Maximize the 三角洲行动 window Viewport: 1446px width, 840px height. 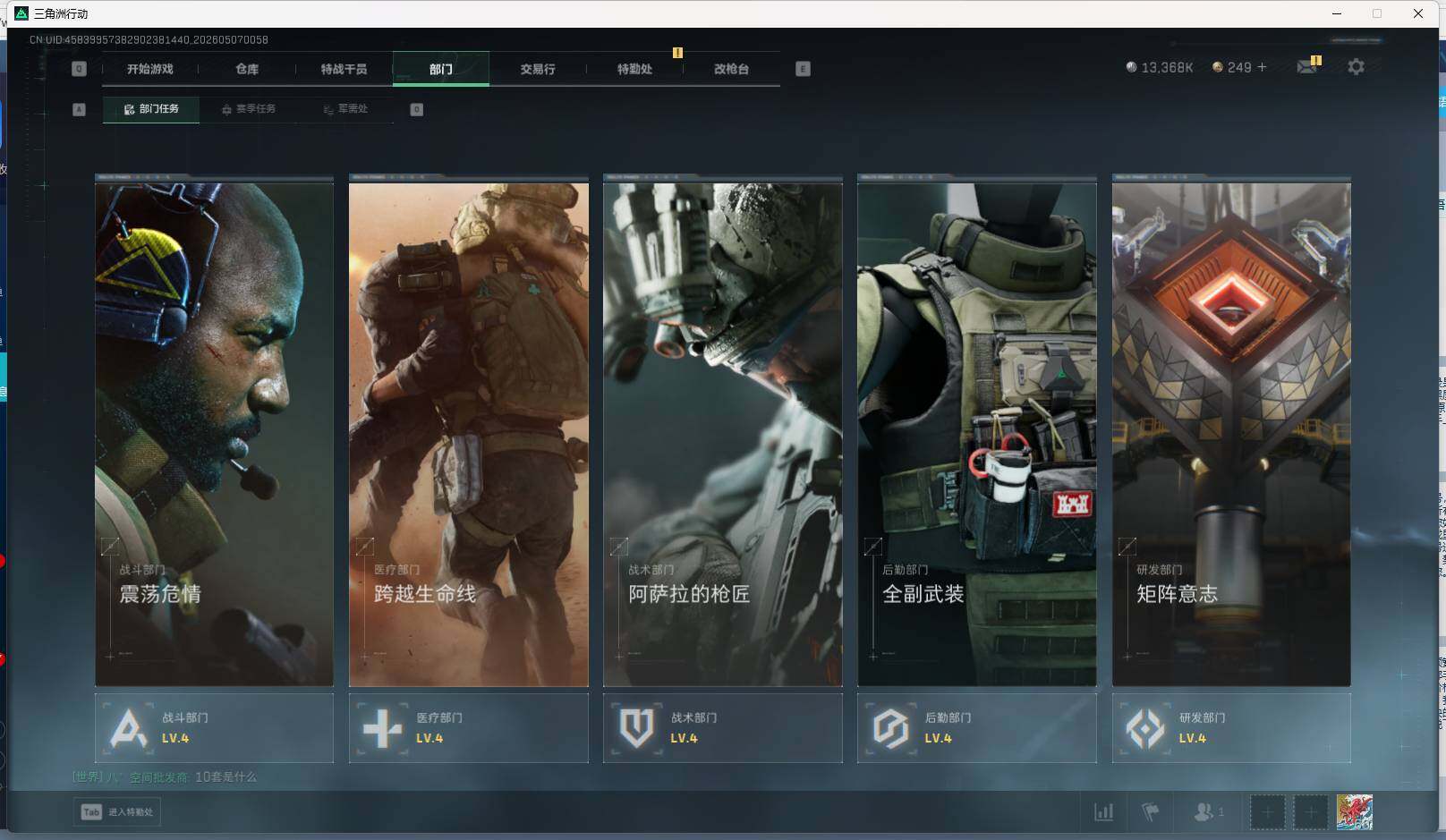click(1377, 13)
